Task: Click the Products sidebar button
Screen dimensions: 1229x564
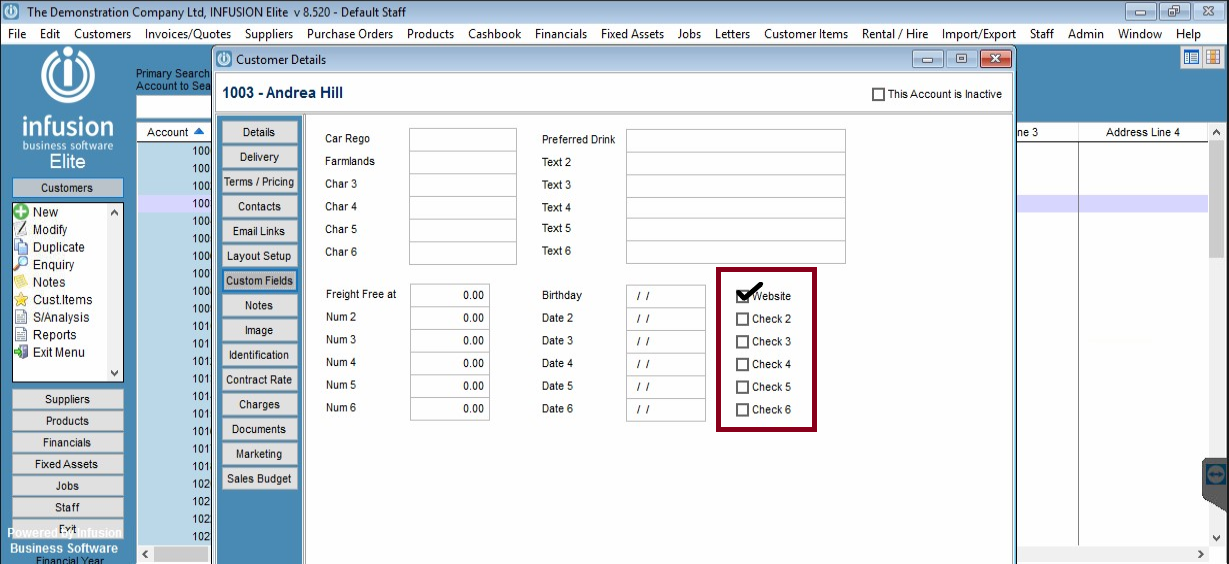Action: [x=67, y=421]
